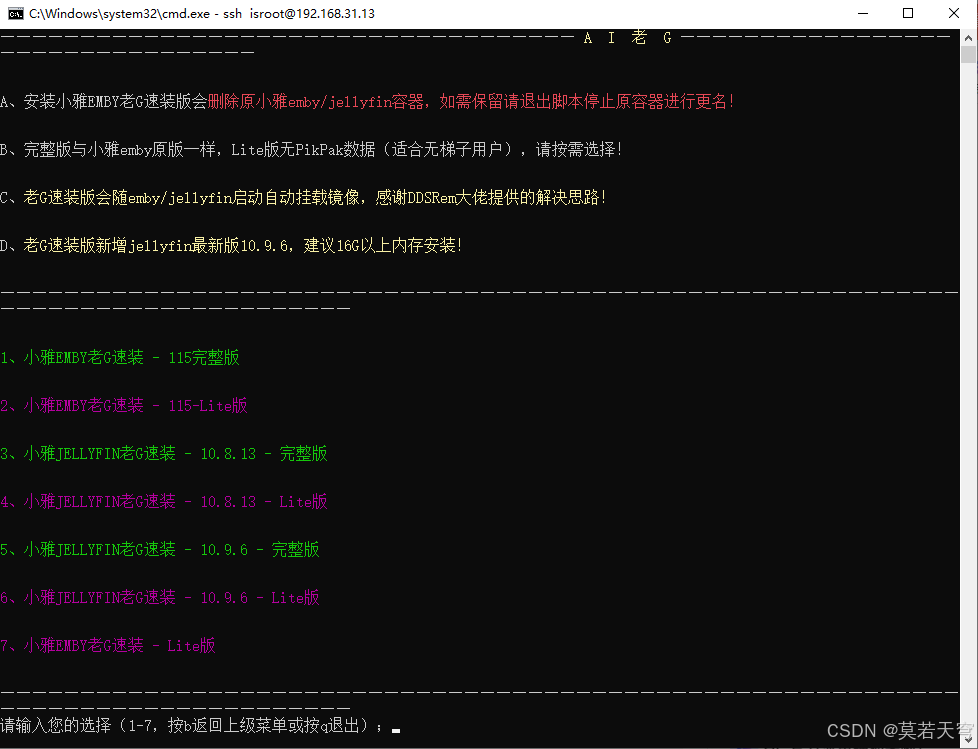Screen dimensions: 978x749
Task: Click the "A I 老 G" header text
Action: (x=627, y=38)
